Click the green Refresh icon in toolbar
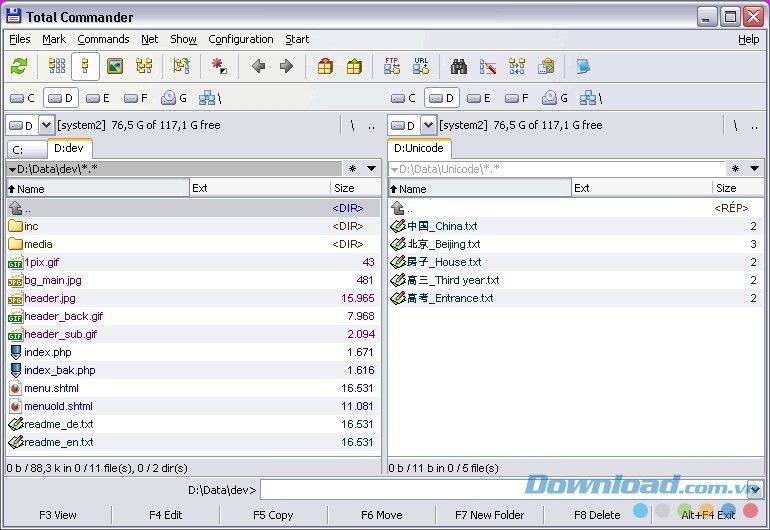 pos(18,67)
